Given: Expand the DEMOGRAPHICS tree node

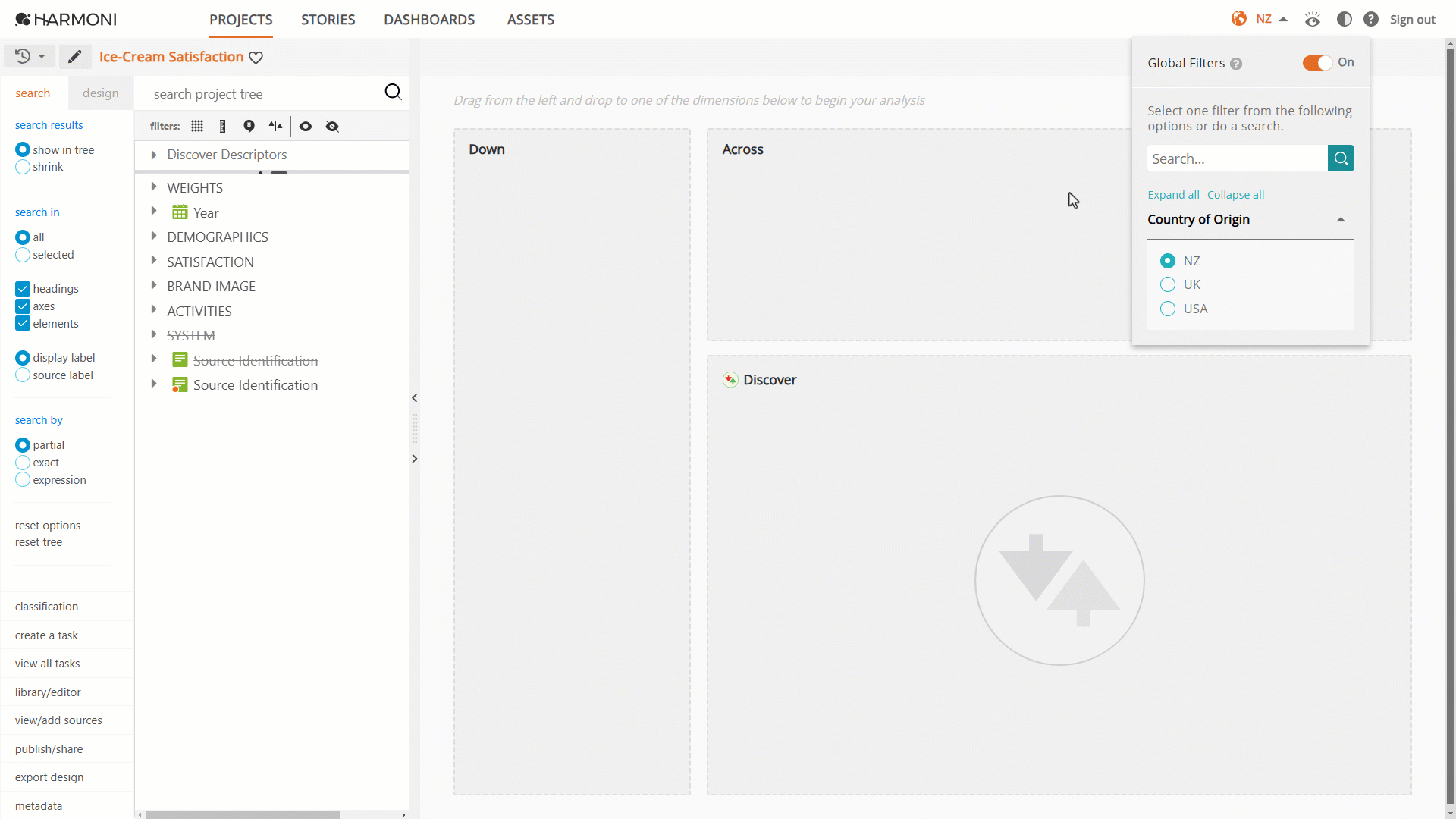Looking at the screenshot, I should (x=154, y=236).
